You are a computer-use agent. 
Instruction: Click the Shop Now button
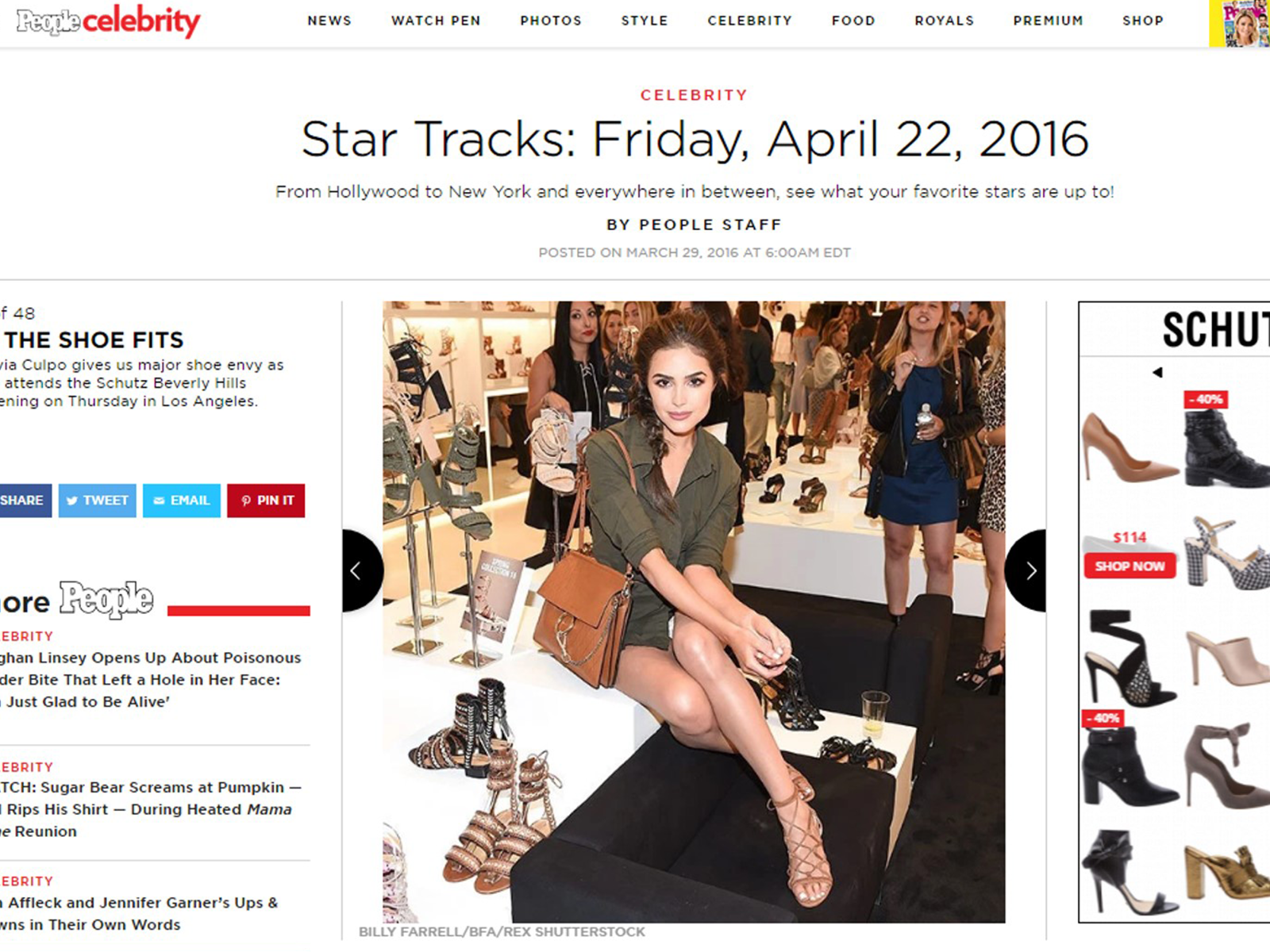[x=1130, y=566]
